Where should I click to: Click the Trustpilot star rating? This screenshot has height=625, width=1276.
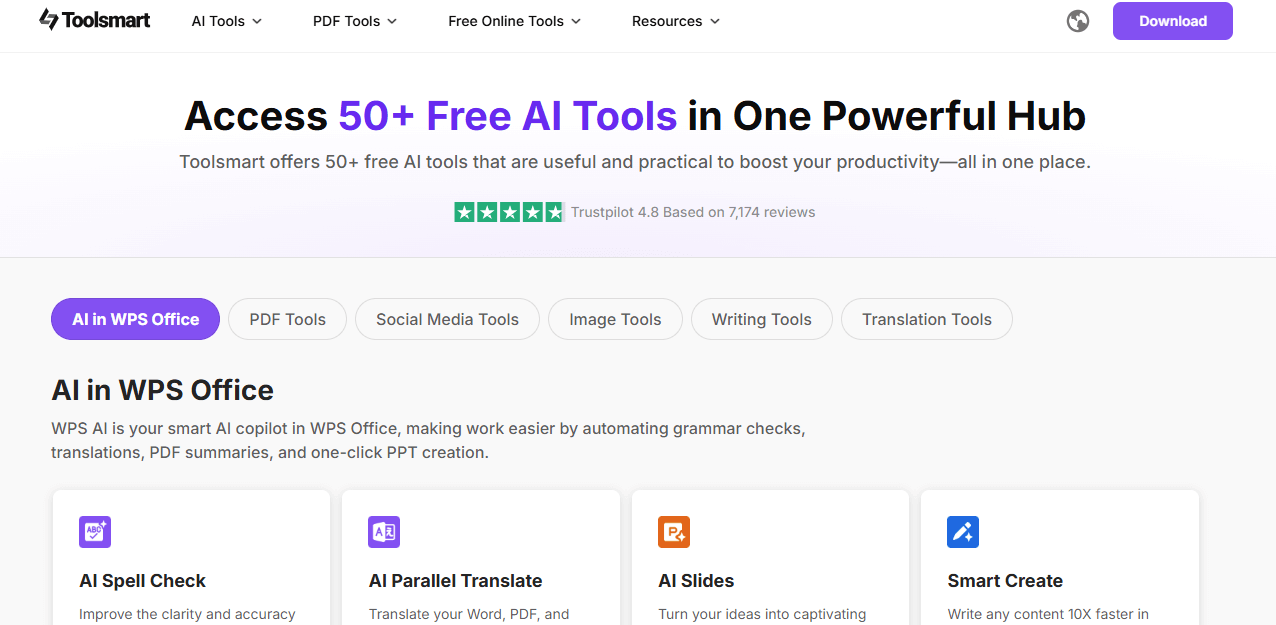pyautogui.click(x=509, y=212)
